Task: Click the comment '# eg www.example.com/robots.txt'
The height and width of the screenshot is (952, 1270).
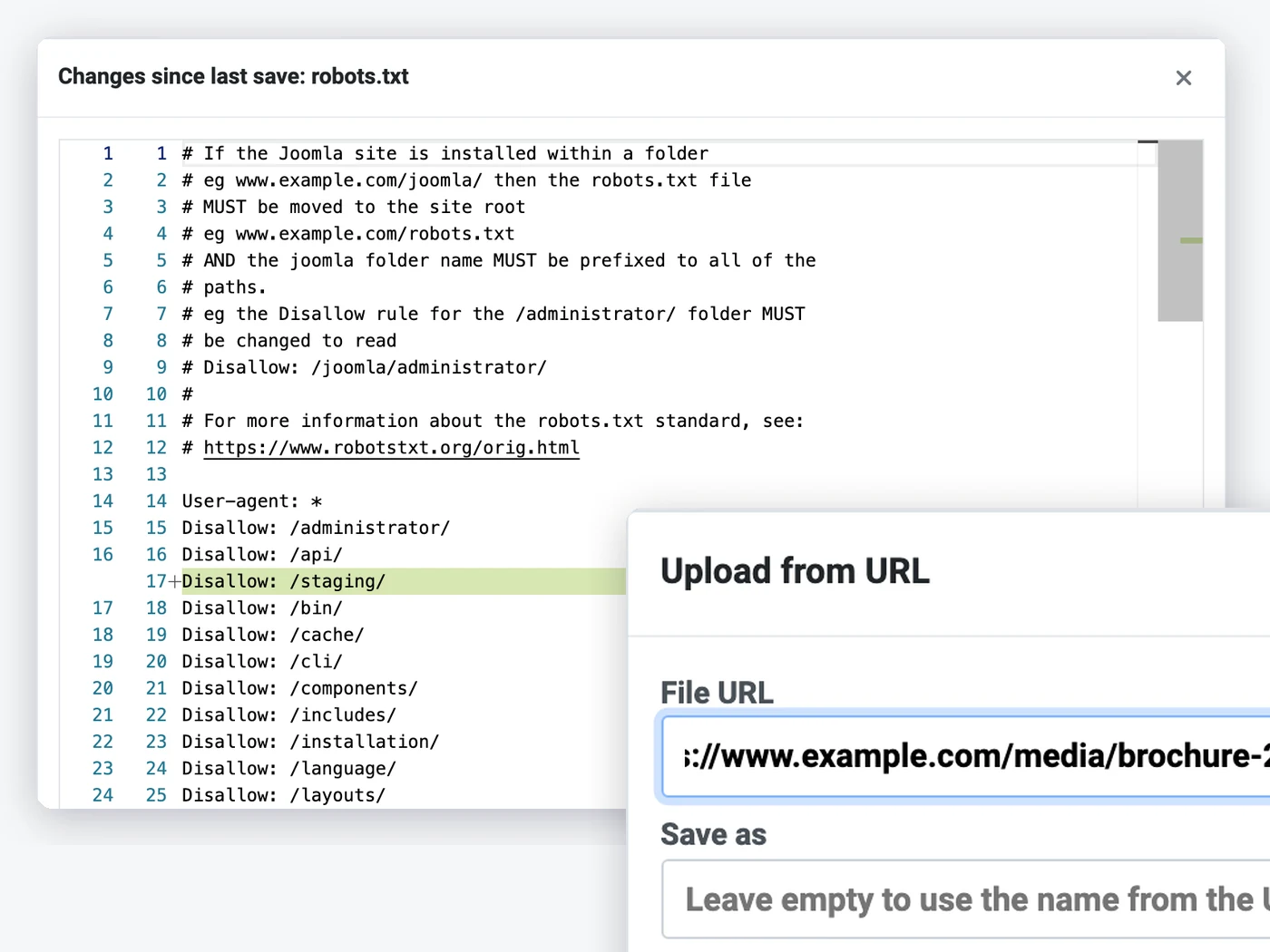Action: (348, 234)
